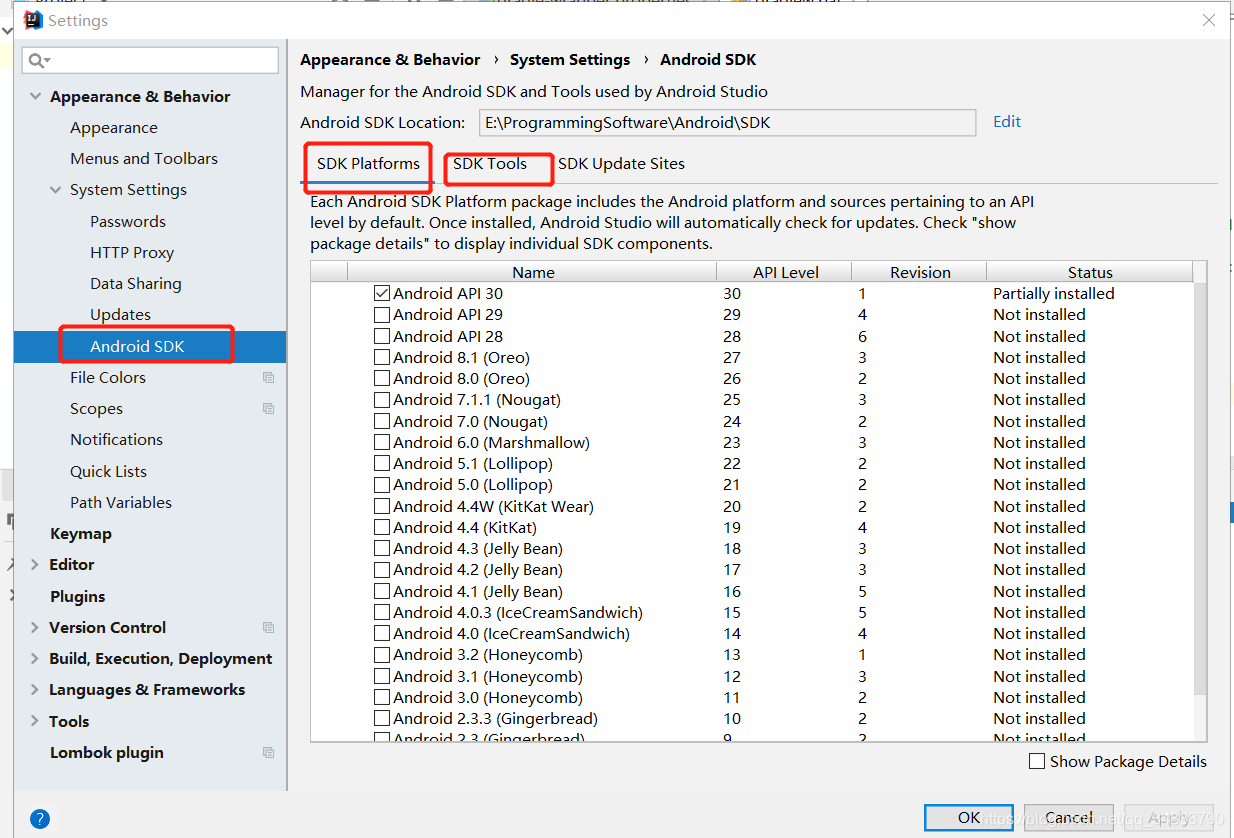This screenshot has width=1234, height=838.
Task: Open the SDK Update Sites tab
Action: tap(621, 164)
